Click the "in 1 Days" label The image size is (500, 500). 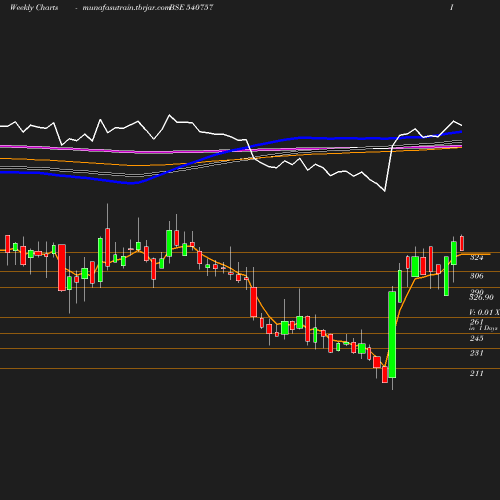point(483,328)
